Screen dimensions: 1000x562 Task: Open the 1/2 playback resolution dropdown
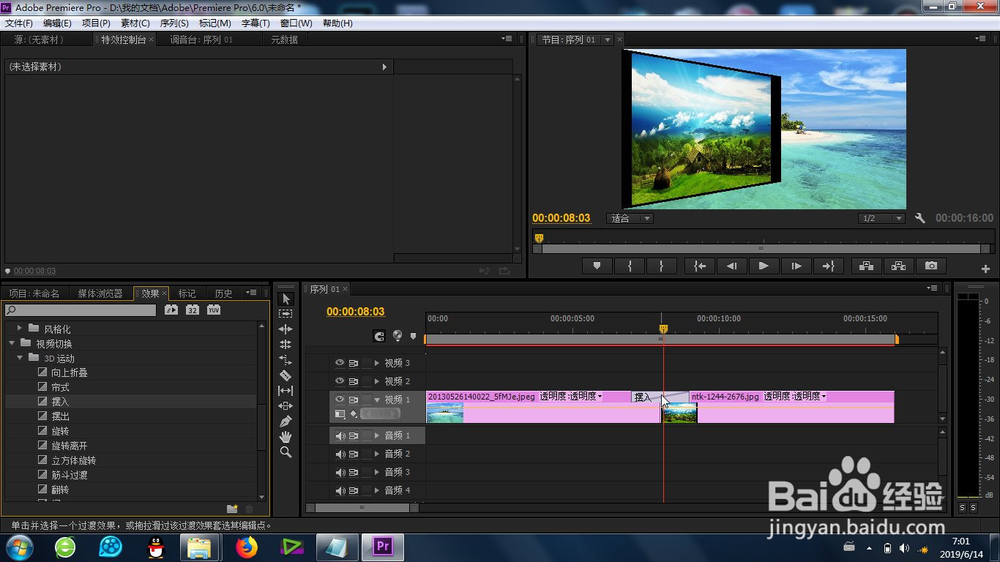(x=881, y=218)
